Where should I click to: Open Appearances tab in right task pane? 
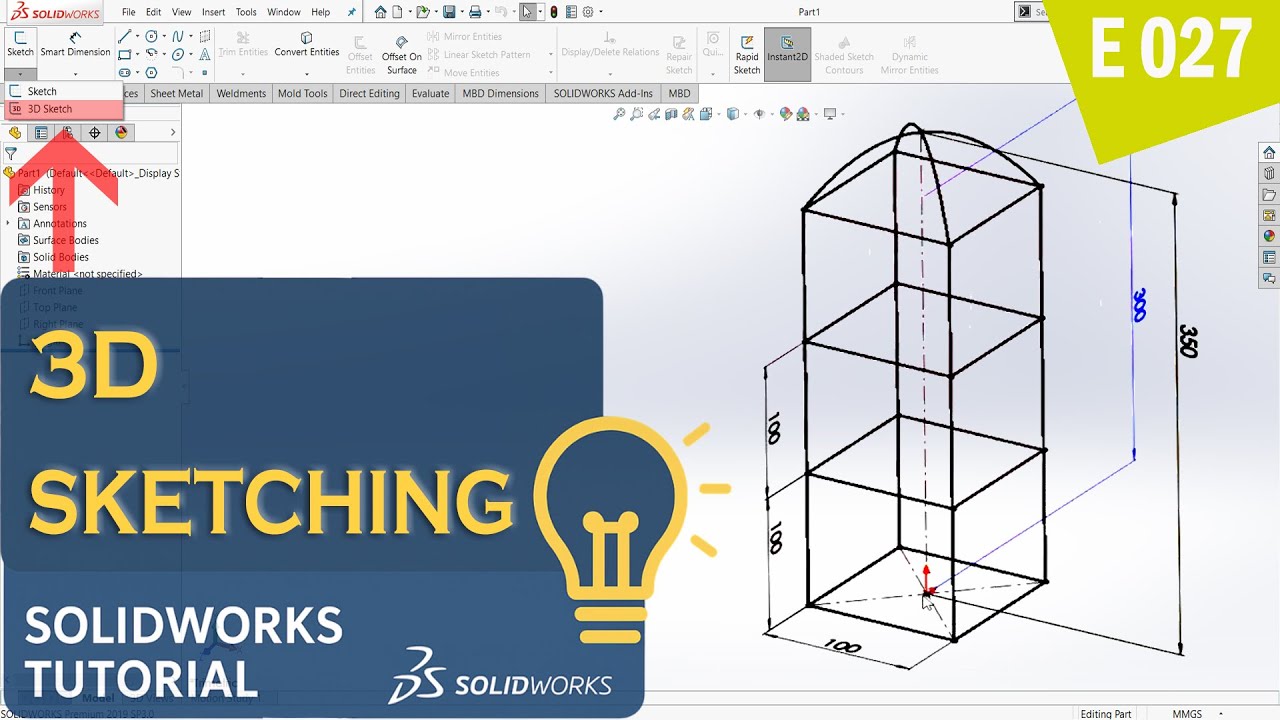pos(1269,236)
